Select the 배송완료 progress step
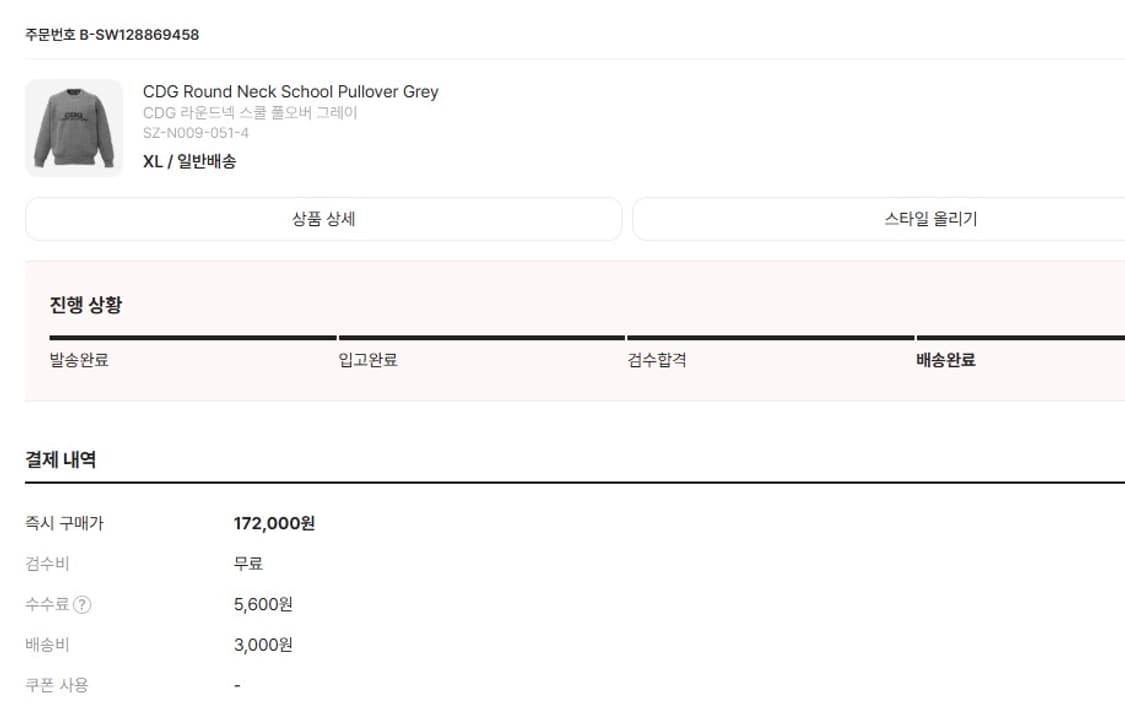 pos(946,360)
